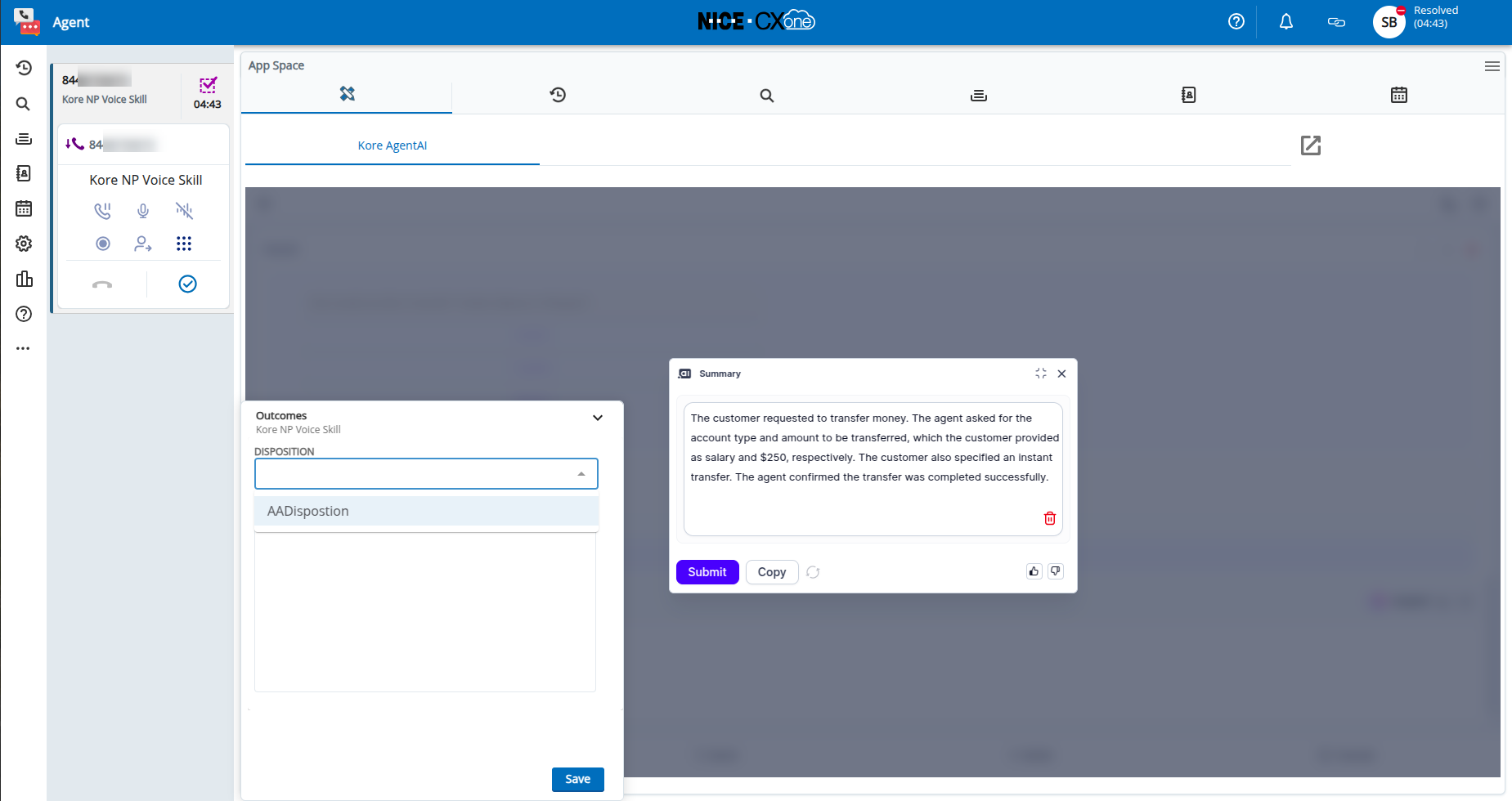Viewport: 1512px width, 801px height.
Task: Collapse the Outcomes panel chevron
Action: (598, 418)
